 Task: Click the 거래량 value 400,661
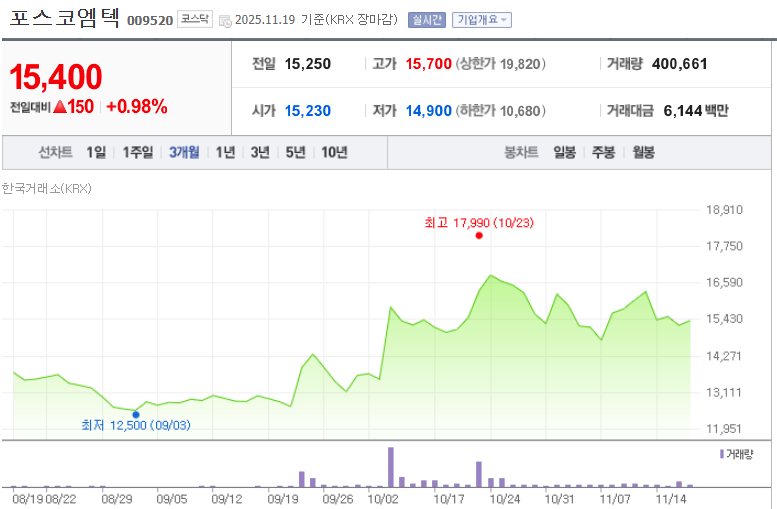[x=679, y=64]
